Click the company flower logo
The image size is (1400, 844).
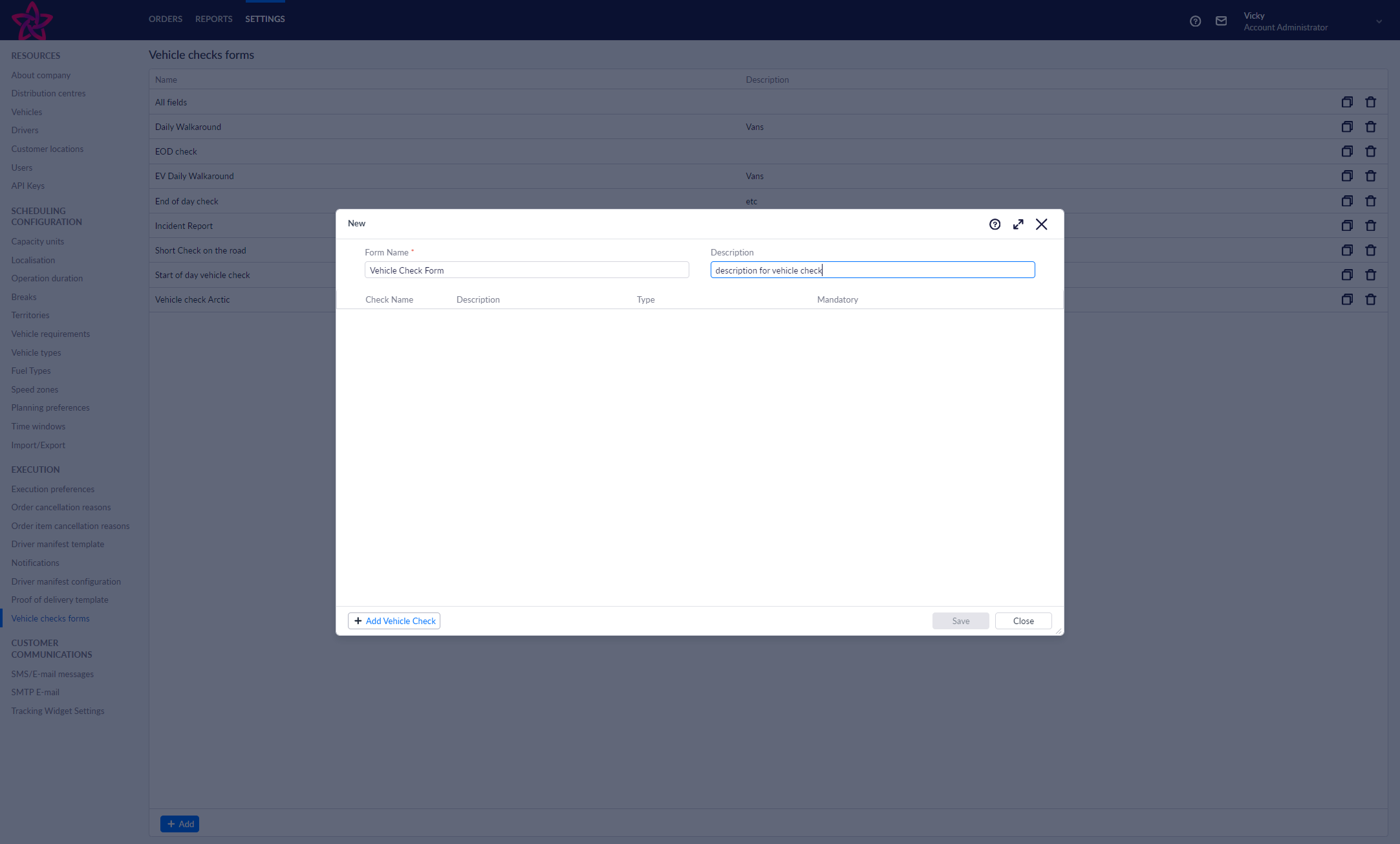32,21
